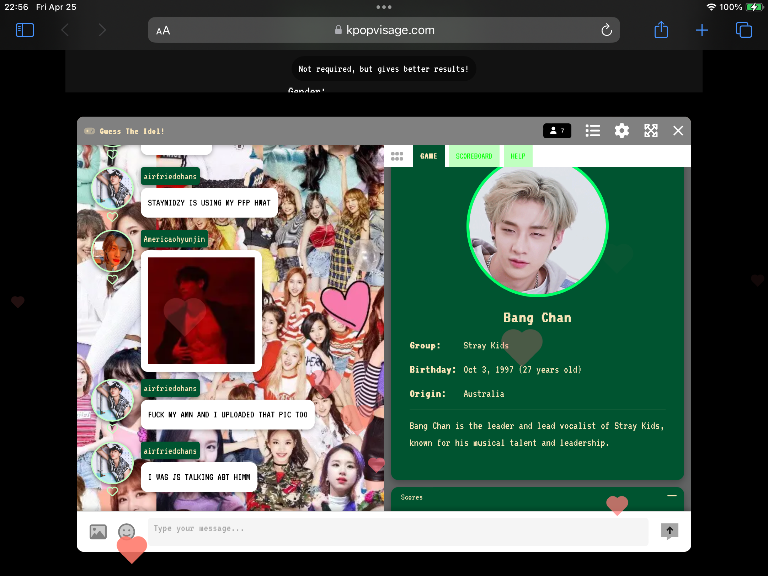This screenshot has height=576, width=768.
Task: Open the grid apps icon beside GAME tab
Action: [397, 156]
